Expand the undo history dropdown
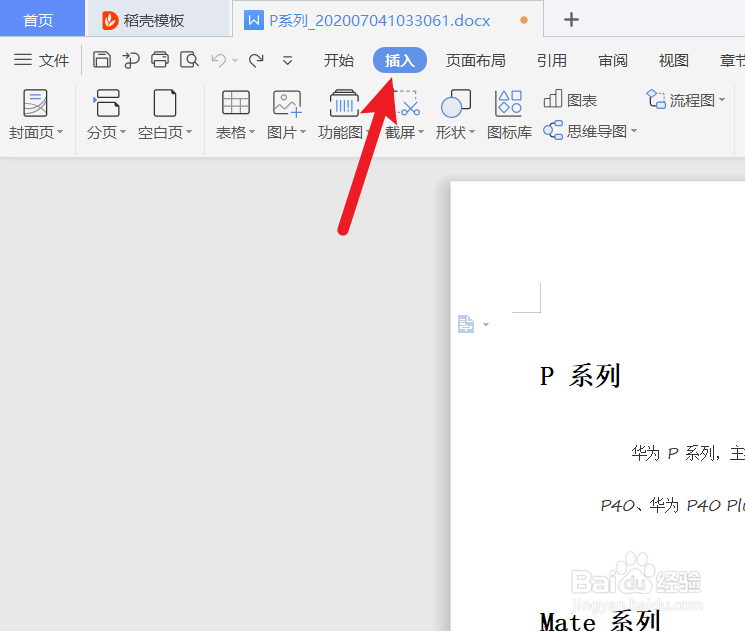The height and width of the screenshot is (631, 745). point(235,61)
